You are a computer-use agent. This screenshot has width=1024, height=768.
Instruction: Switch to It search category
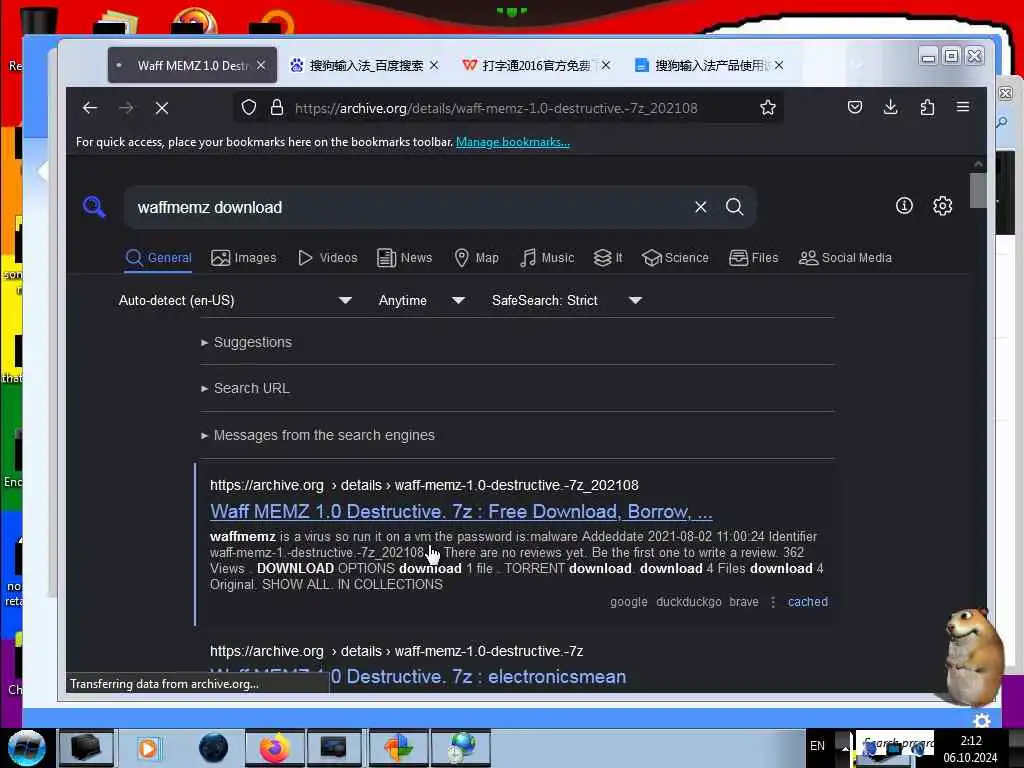pyautogui.click(x=607, y=258)
